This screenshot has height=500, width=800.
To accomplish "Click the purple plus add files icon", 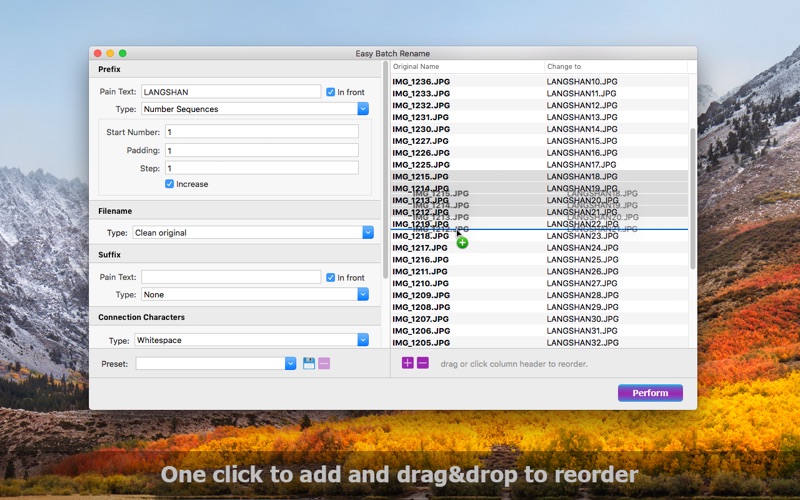I will tap(408, 363).
